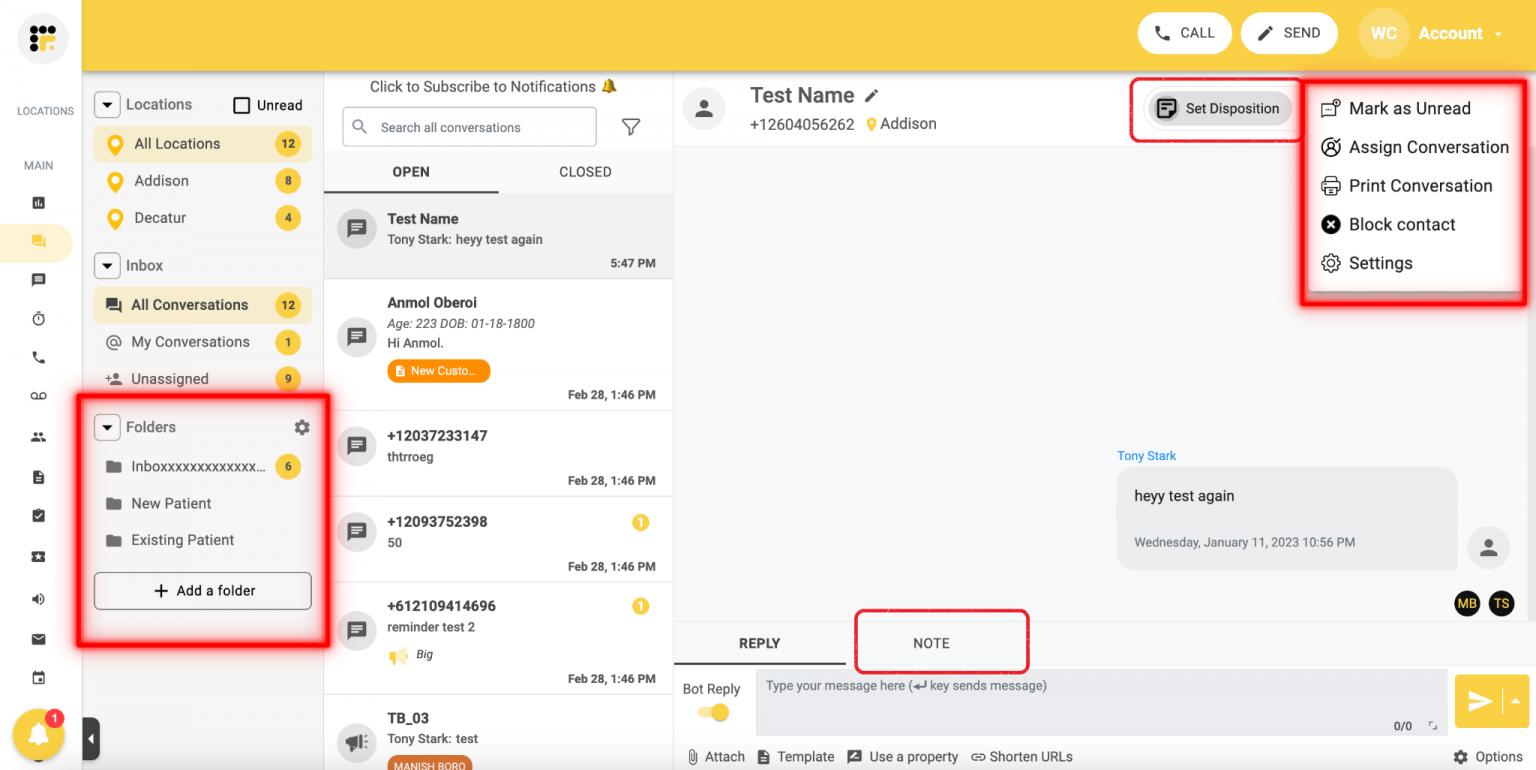This screenshot has height=770, width=1536.
Task: Click the Attach paperclip icon
Action: click(x=691, y=756)
